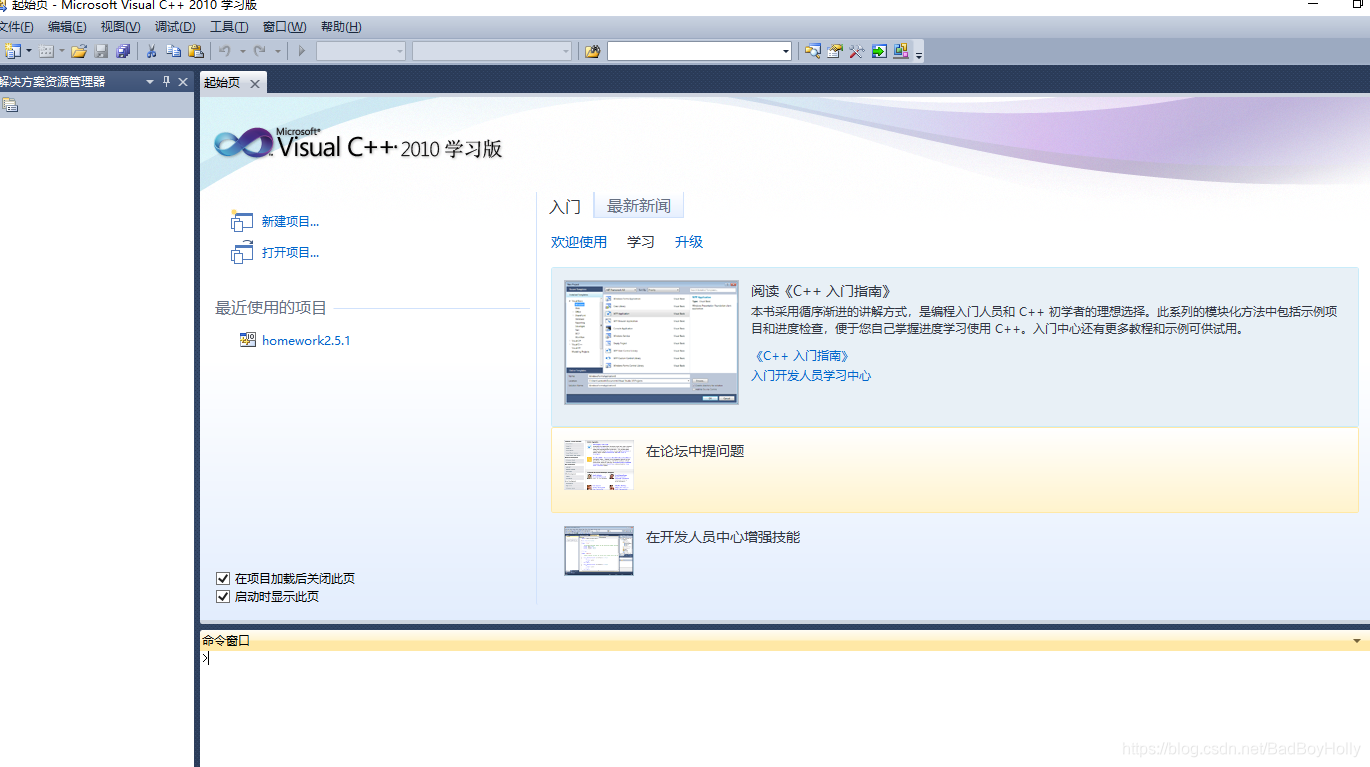Click the icon beside 打开项目...
Image resolution: width=1370 pixels, height=767 pixels.
point(242,253)
